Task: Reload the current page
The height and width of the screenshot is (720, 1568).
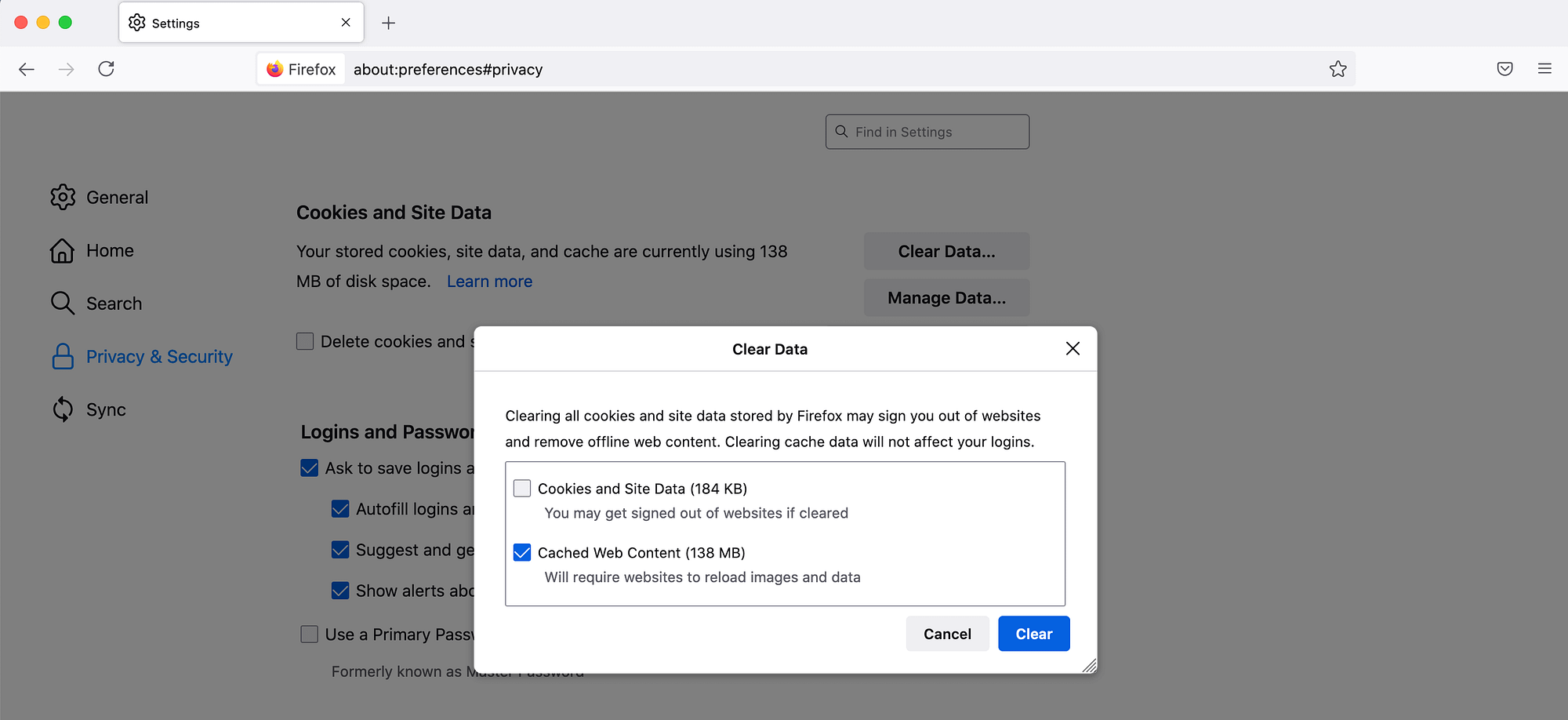Action: (x=107, y=68)
